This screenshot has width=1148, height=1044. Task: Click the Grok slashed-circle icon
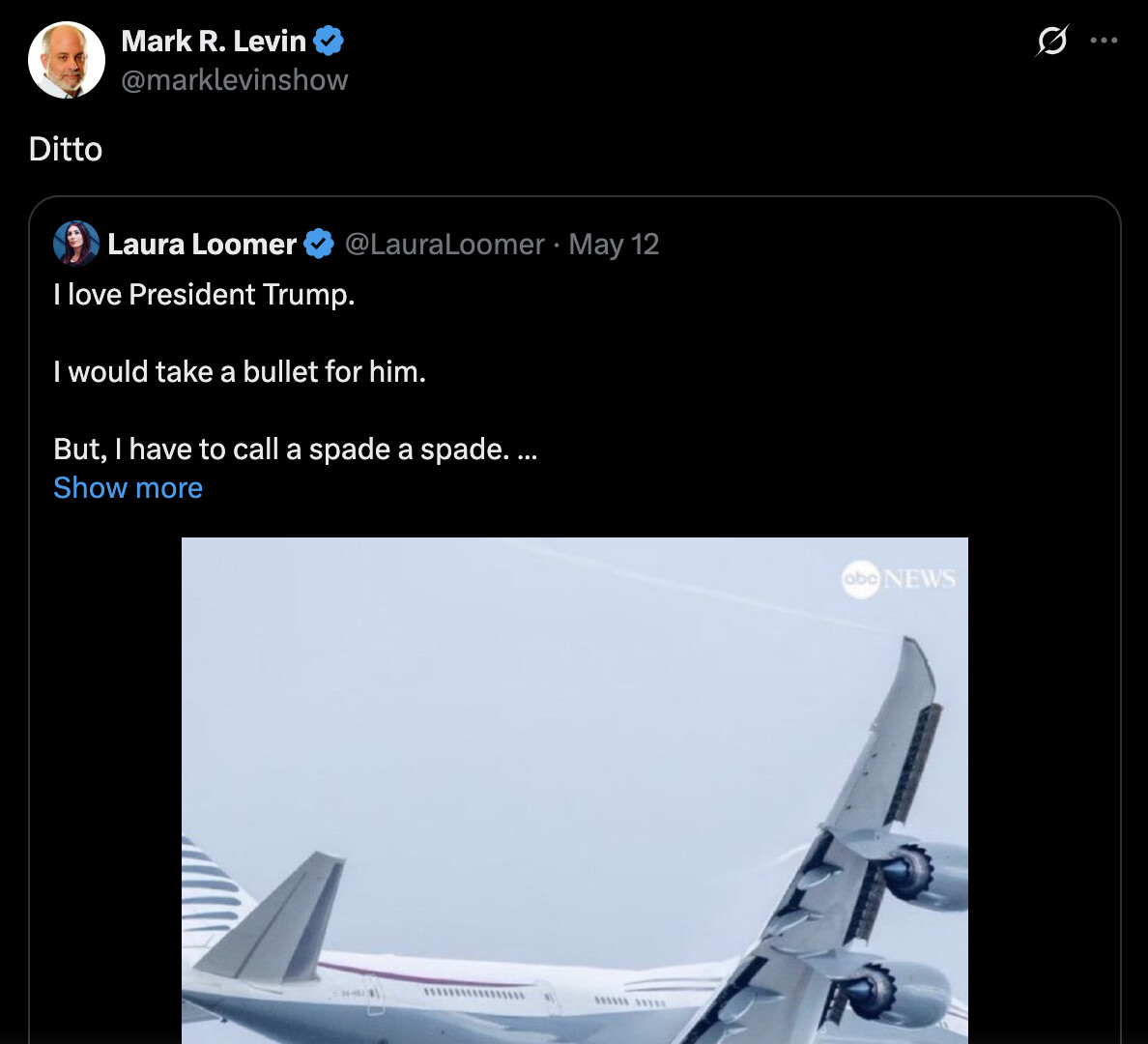(x=1051, y=41)
